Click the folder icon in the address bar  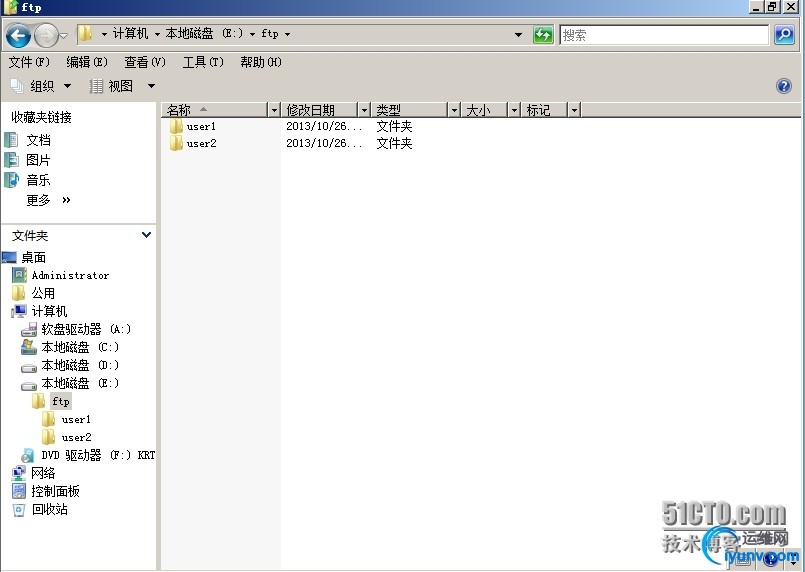tap(85, 34)
